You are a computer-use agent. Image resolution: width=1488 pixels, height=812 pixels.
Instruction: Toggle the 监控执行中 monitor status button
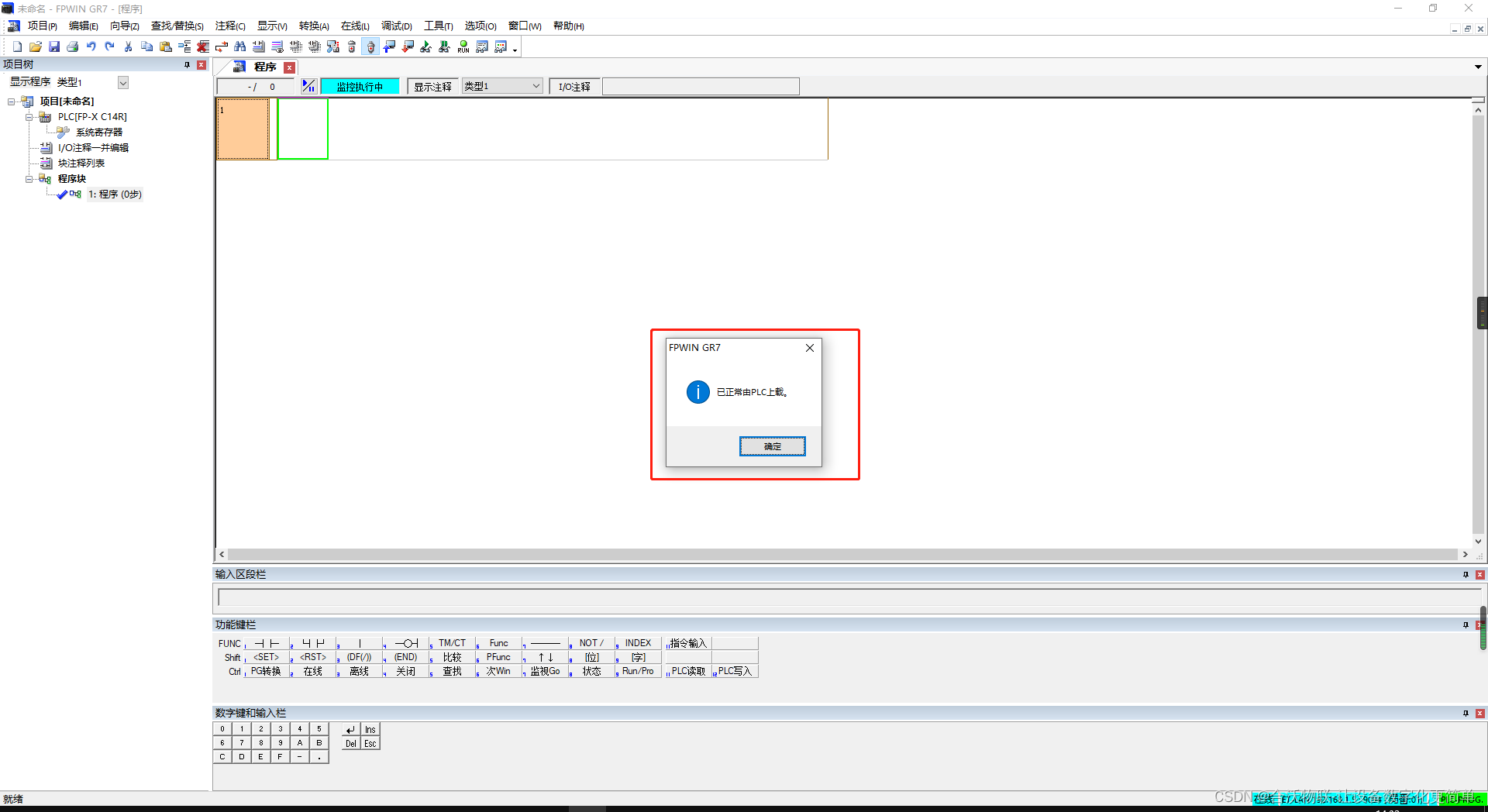tap(360, 87)
